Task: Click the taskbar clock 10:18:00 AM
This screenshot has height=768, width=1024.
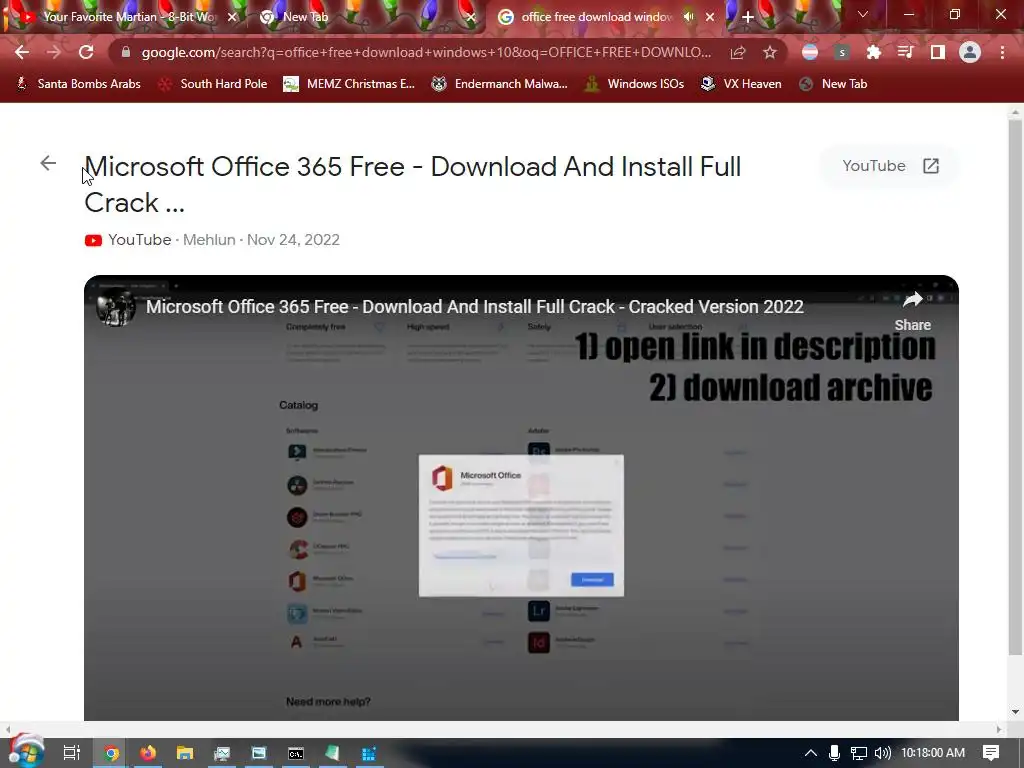Action: pyautogui.click(x=933, y=753)
